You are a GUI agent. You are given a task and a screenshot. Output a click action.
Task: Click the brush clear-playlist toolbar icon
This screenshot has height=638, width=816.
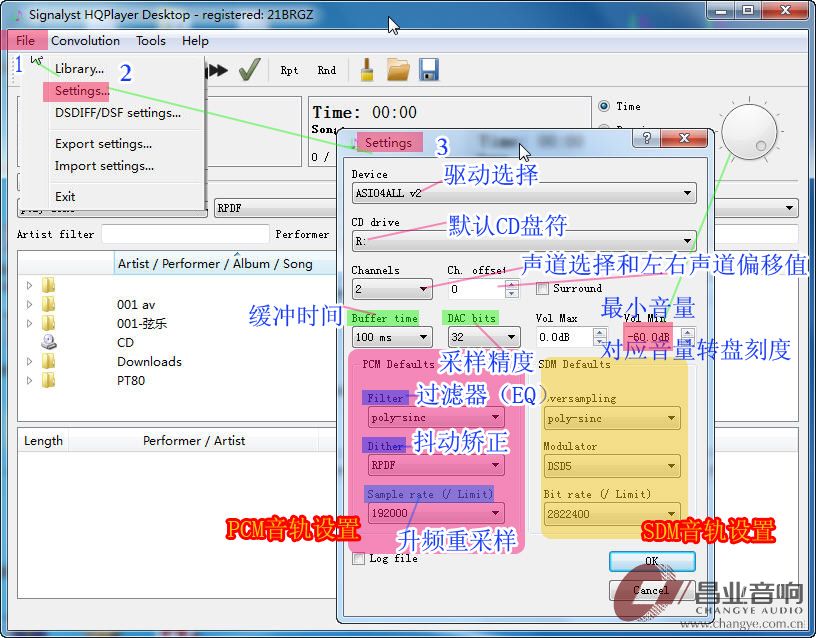point(367,70)
